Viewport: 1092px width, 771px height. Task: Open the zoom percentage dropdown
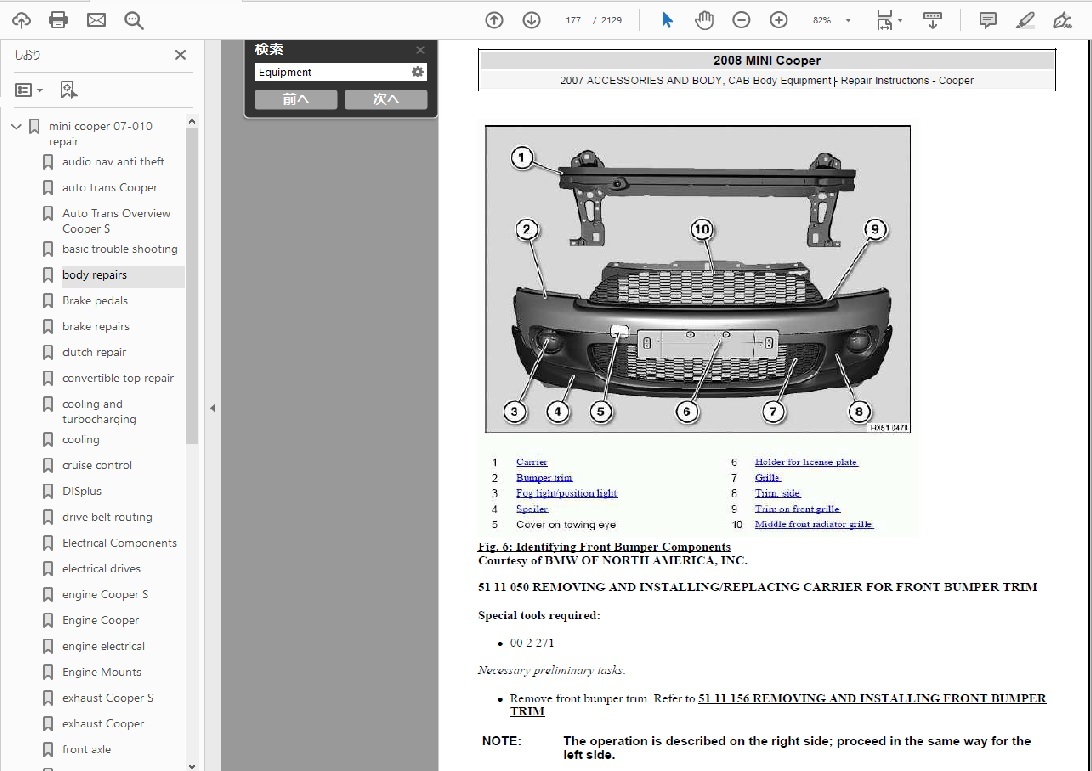click(x=848, y=20)
